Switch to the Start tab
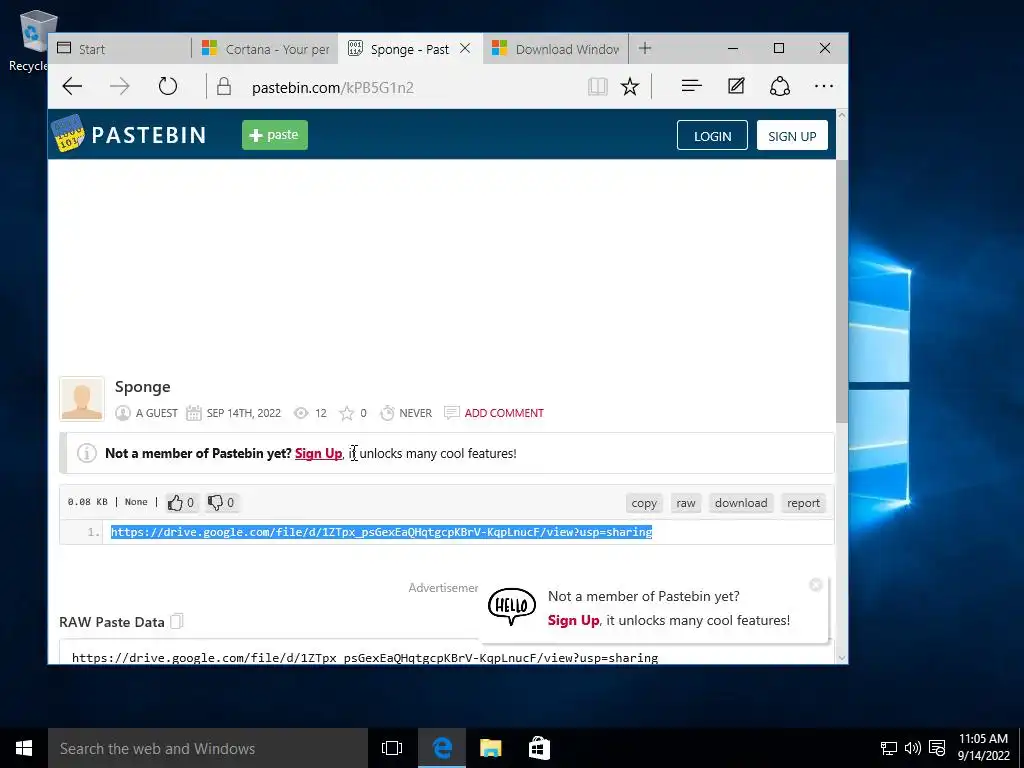 pos(120,49)
